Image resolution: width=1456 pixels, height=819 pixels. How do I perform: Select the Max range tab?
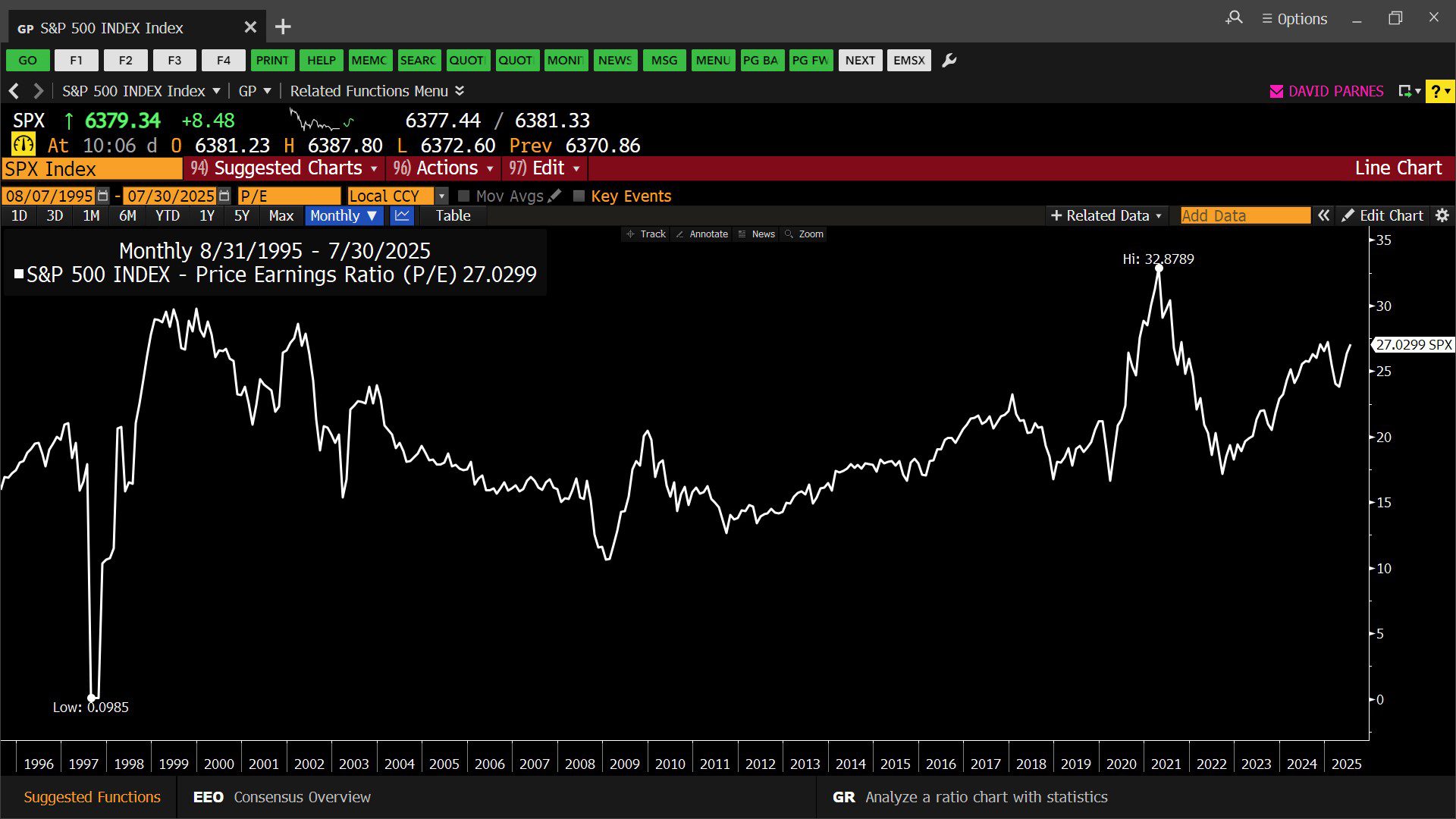point(281,215)
